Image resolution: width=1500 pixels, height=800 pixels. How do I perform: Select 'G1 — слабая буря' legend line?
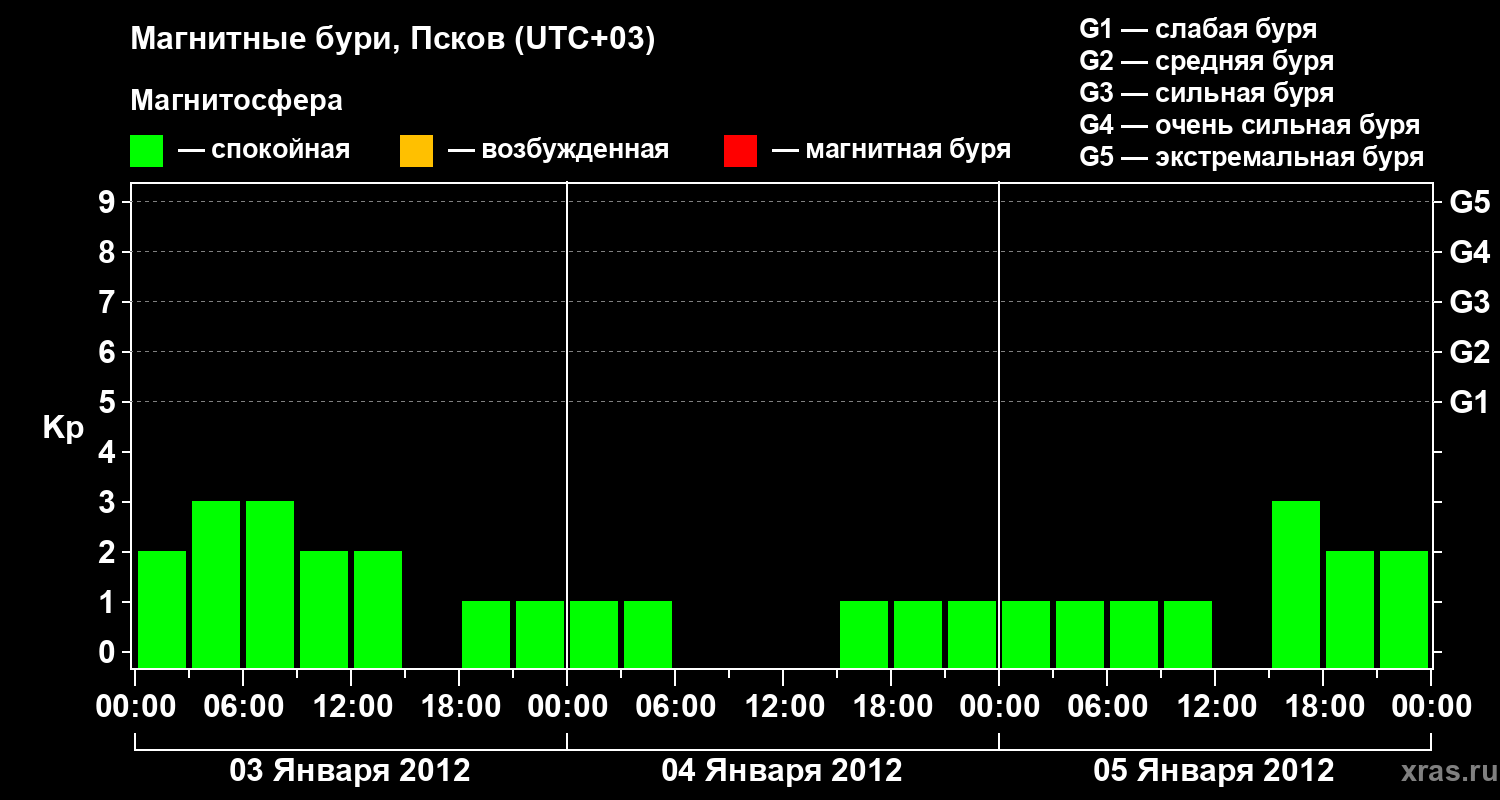coord(1198,28)
